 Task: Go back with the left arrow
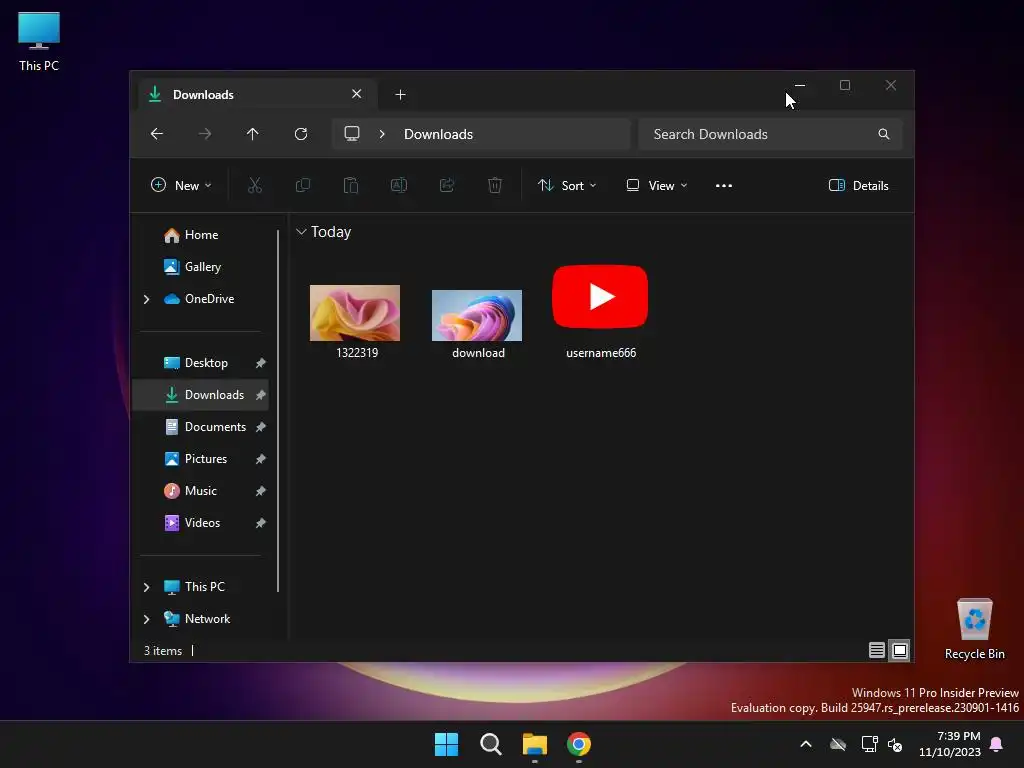coord(157,134)
